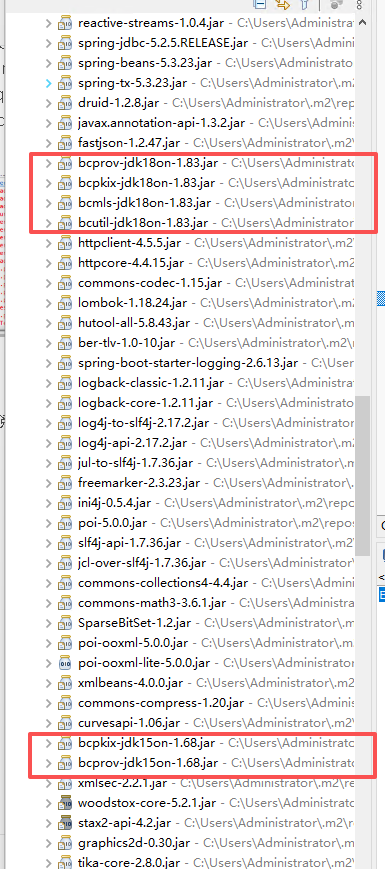Click jar icon of bcprov-jdk18on-1.83.jar
Image resolution: width=385 pixels, height=869 pixels.
point(65,163)
